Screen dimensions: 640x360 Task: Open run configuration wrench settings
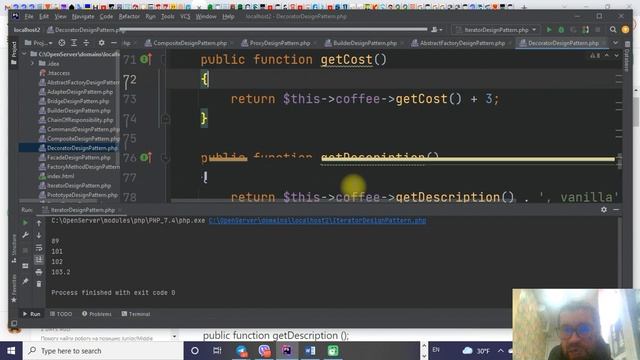click(25, 235)
